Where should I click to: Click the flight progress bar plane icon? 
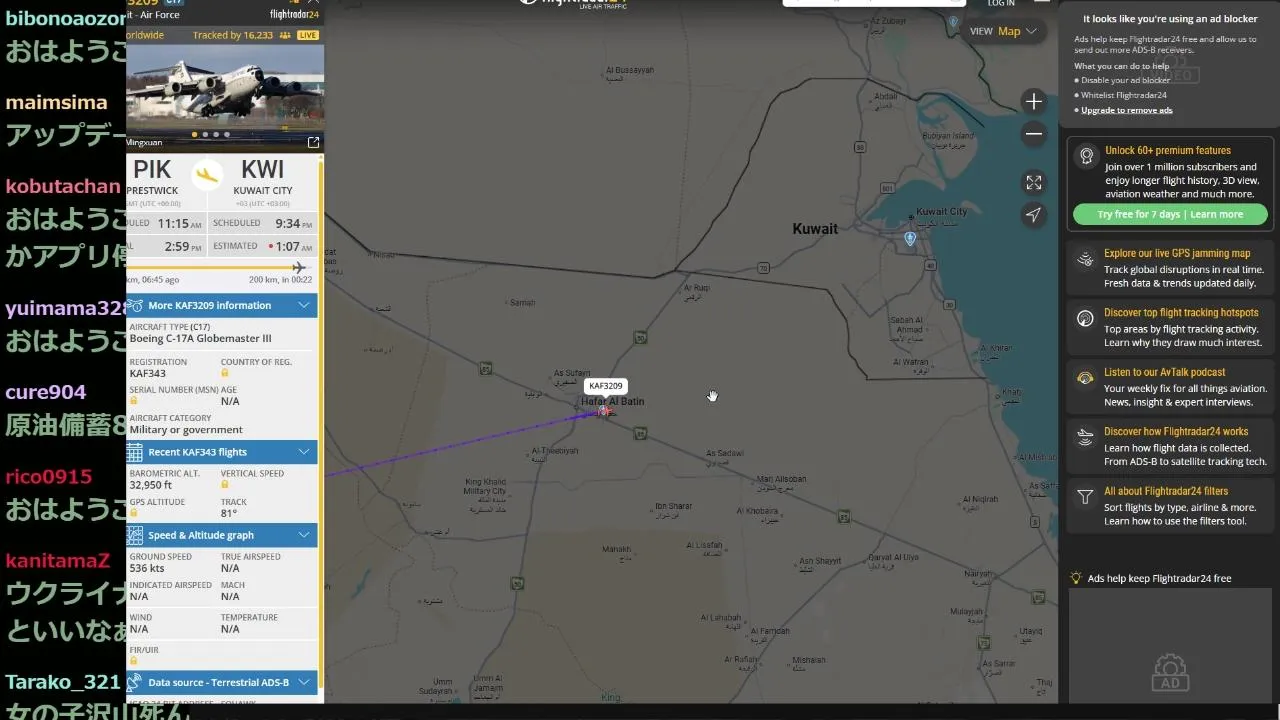(298, 268)
